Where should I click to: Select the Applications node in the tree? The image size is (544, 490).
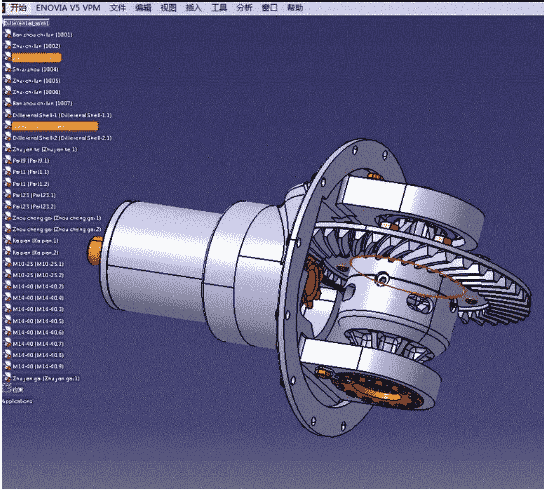coord(17,401)
